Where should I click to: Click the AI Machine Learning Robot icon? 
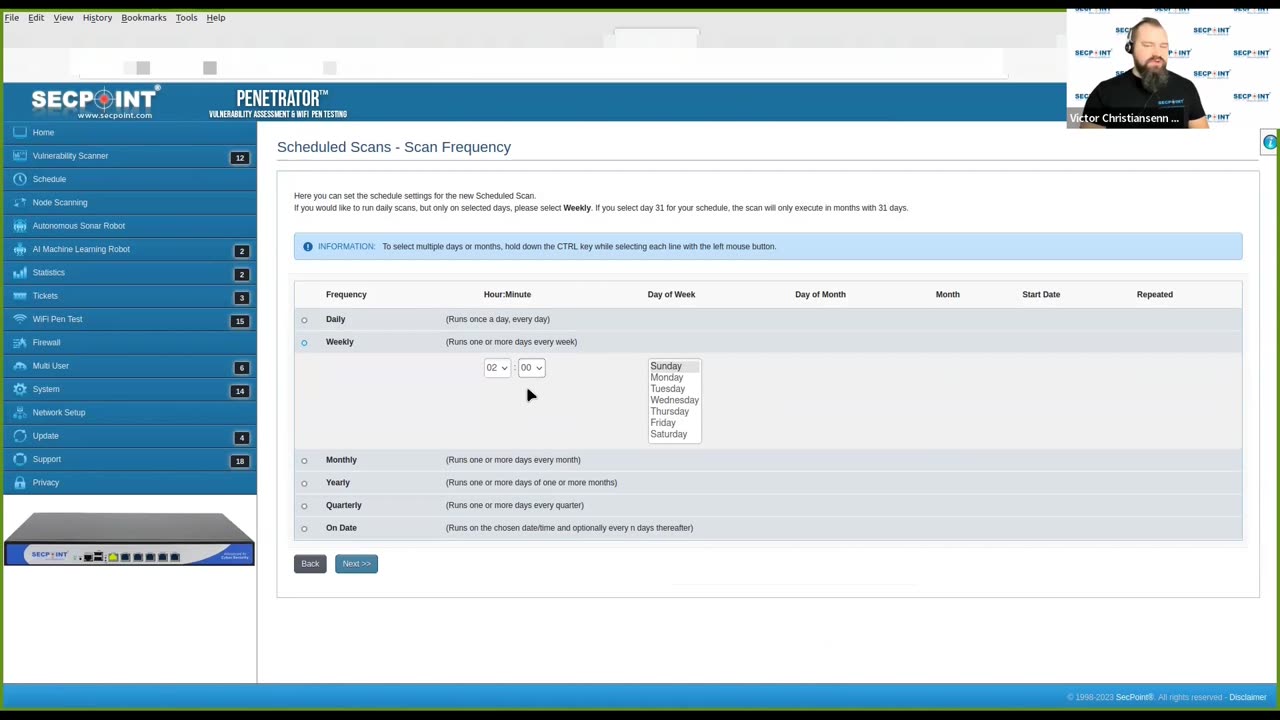click(20, 249)
